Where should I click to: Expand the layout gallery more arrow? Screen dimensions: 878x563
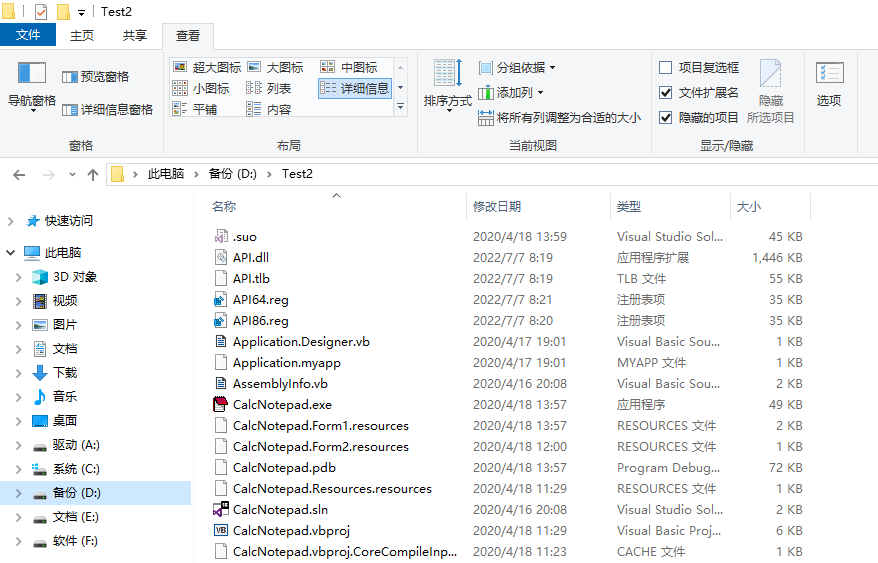click(x=400, y=106)
